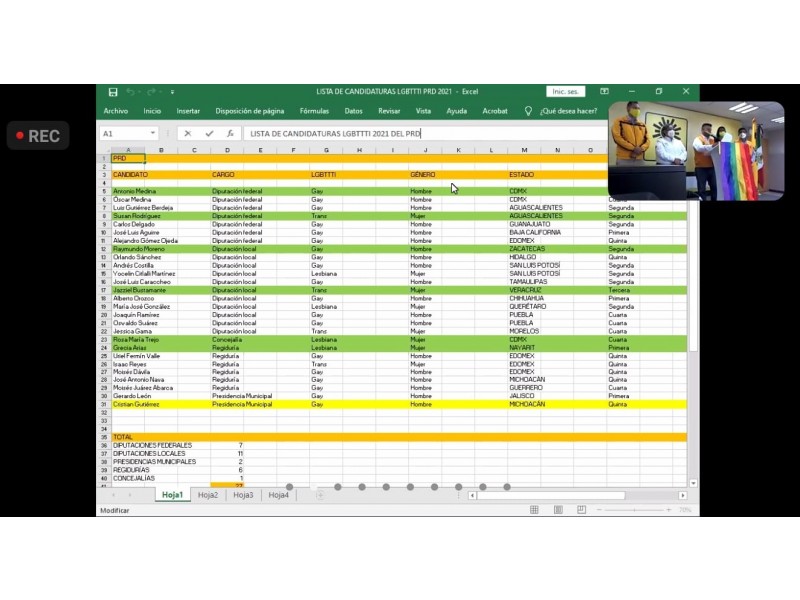Open the Ayuda tab
800x600 pixels.
click(457, 111)
